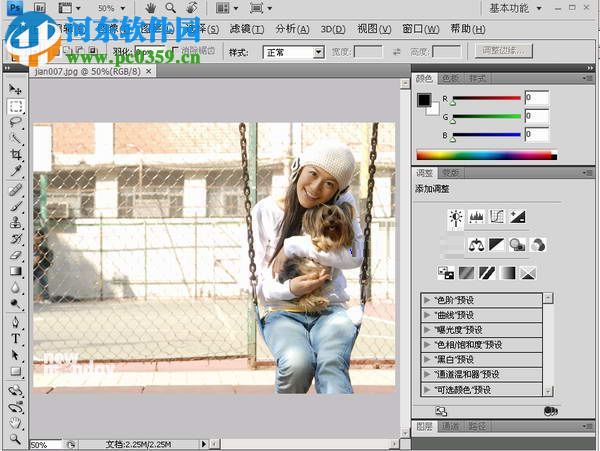Select the Gradient tool
This screenshot has width=600, height=451.
point(15,271)
